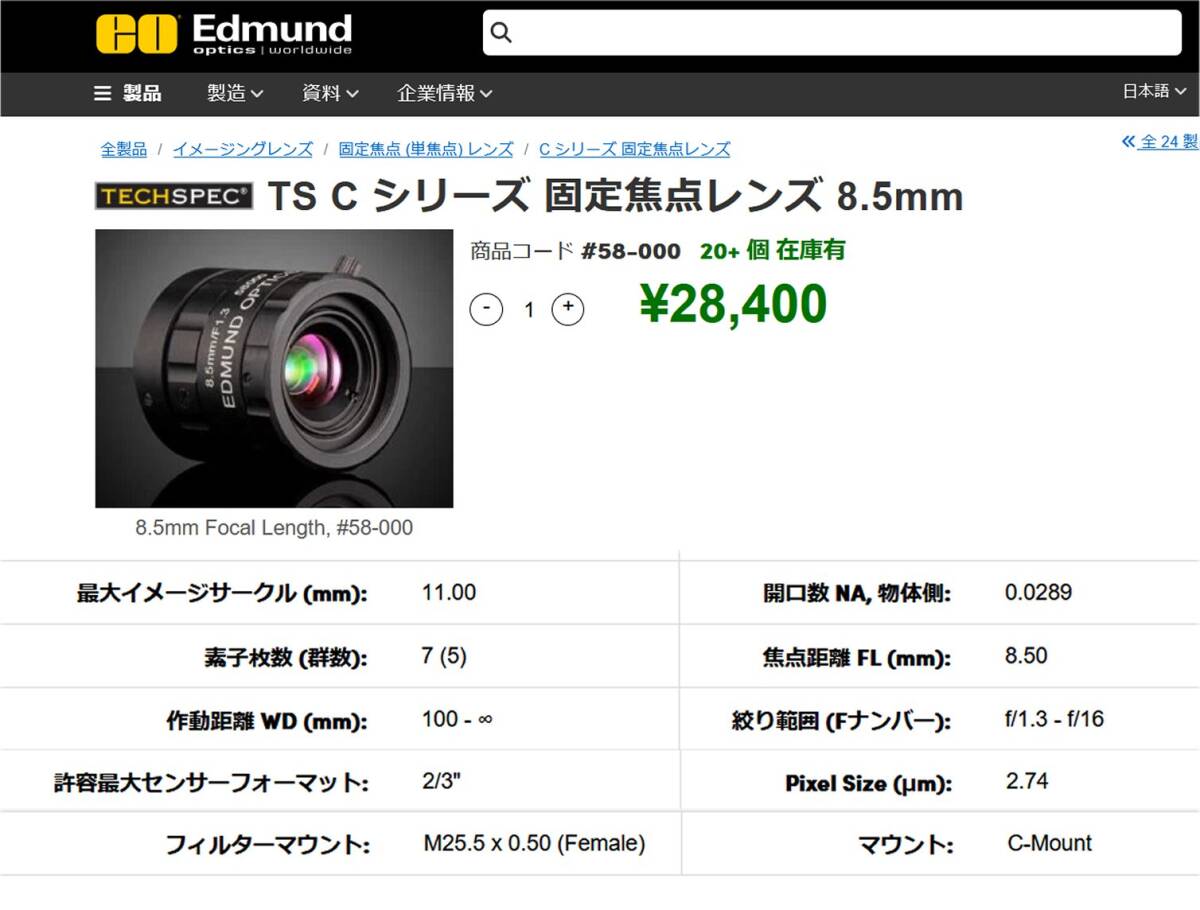Expand the 資料 dropdown menu
Image resolution: width=1200 pixels, height=910 pixels.
[330, 93]
